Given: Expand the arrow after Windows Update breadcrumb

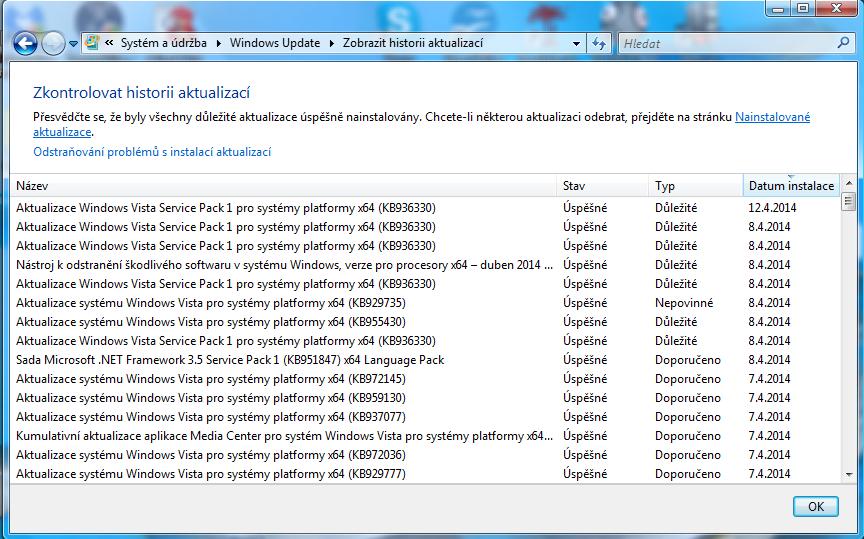Looking at the screenshot, I should pyautogui.click(x=332, y=43).
